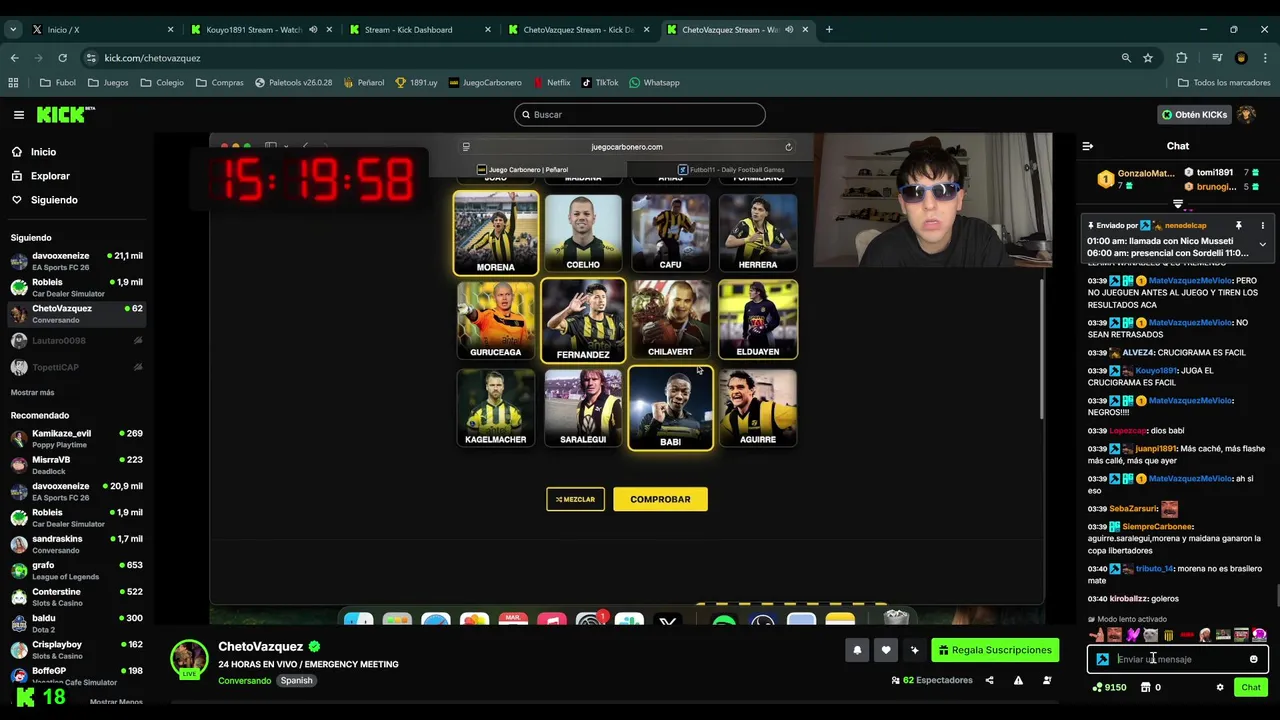
Task: Open the Juegos bookmarks folder
Action: coord(108,83)
